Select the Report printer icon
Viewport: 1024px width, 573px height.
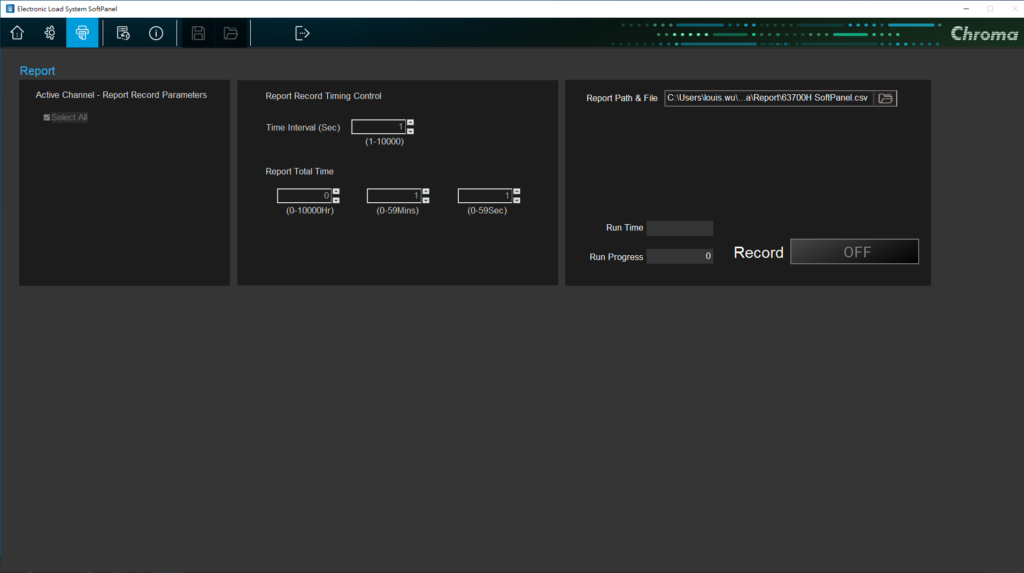click(x=82, y=33)
